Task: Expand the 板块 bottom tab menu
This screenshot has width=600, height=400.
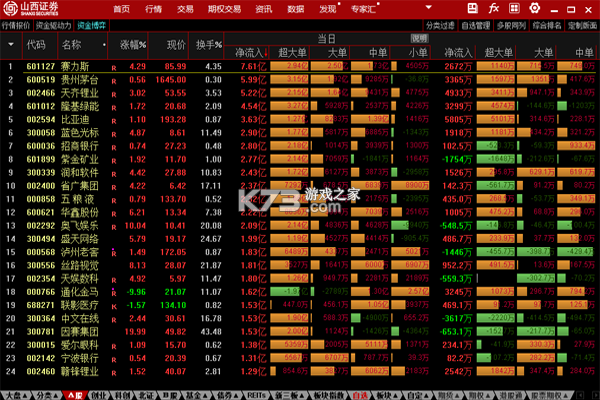Action: click(x=395, y=395)
